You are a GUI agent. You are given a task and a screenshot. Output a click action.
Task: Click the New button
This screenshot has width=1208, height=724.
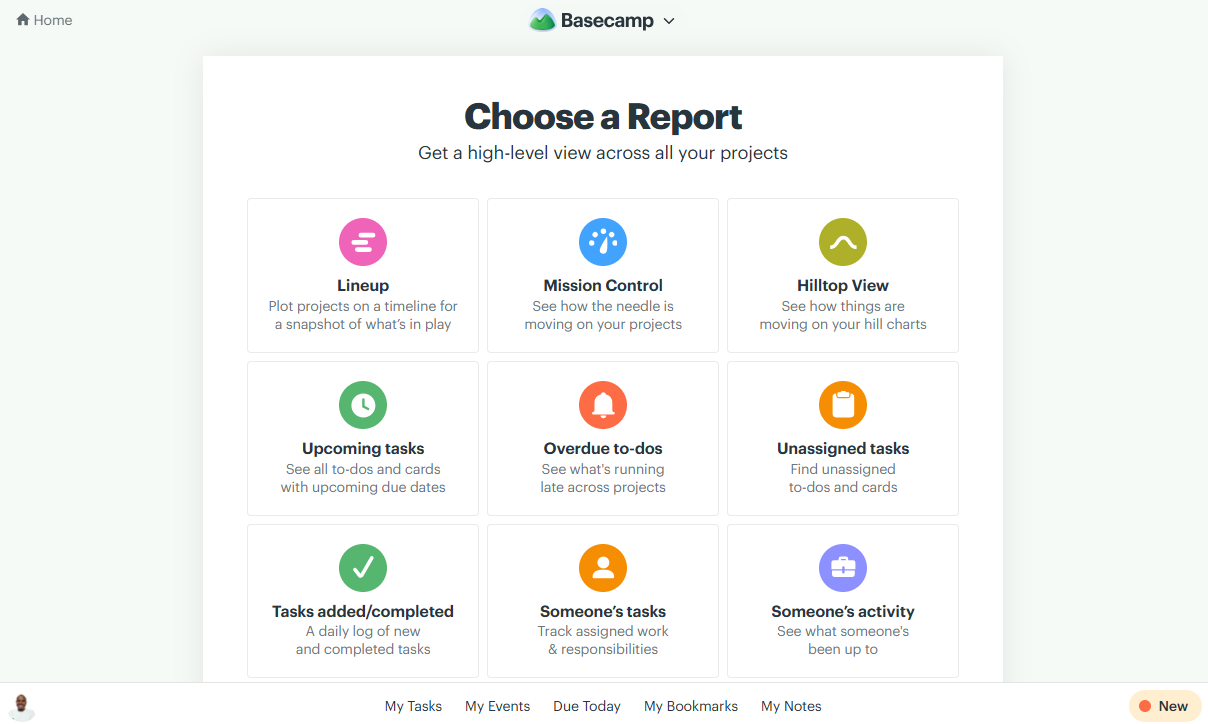click(1165, 706)
